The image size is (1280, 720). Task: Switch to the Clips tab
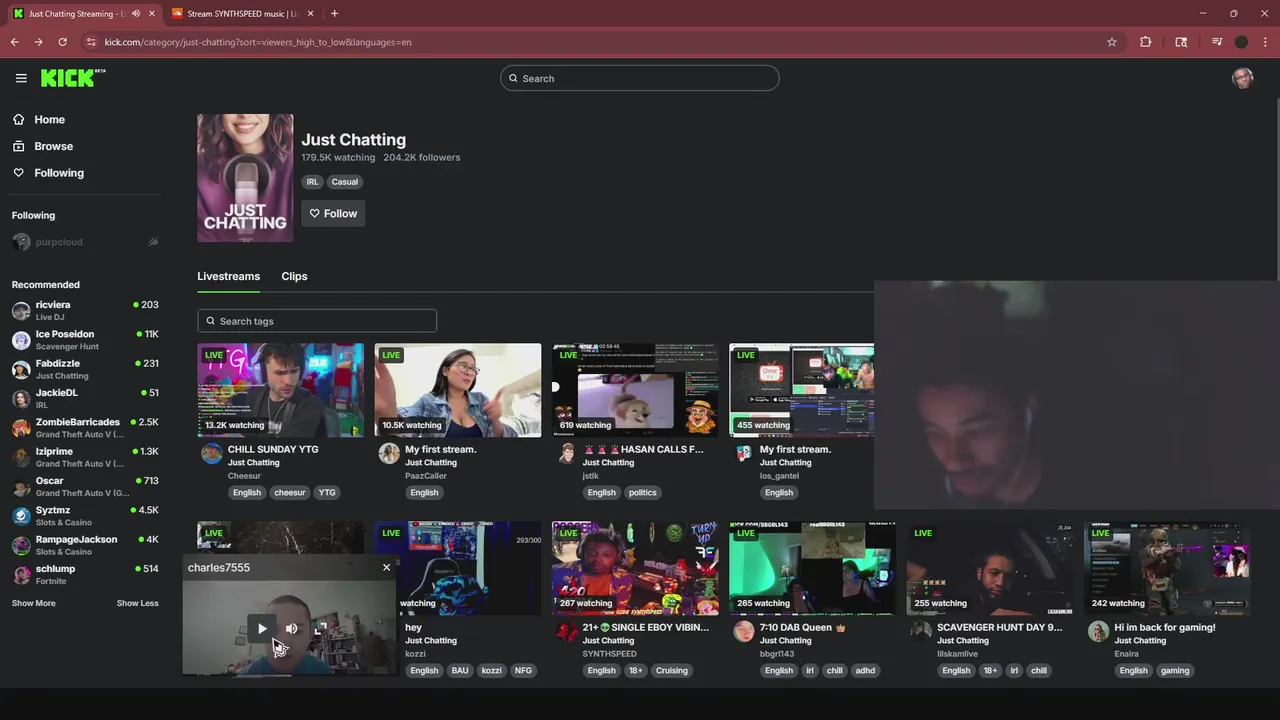(294, 276)
